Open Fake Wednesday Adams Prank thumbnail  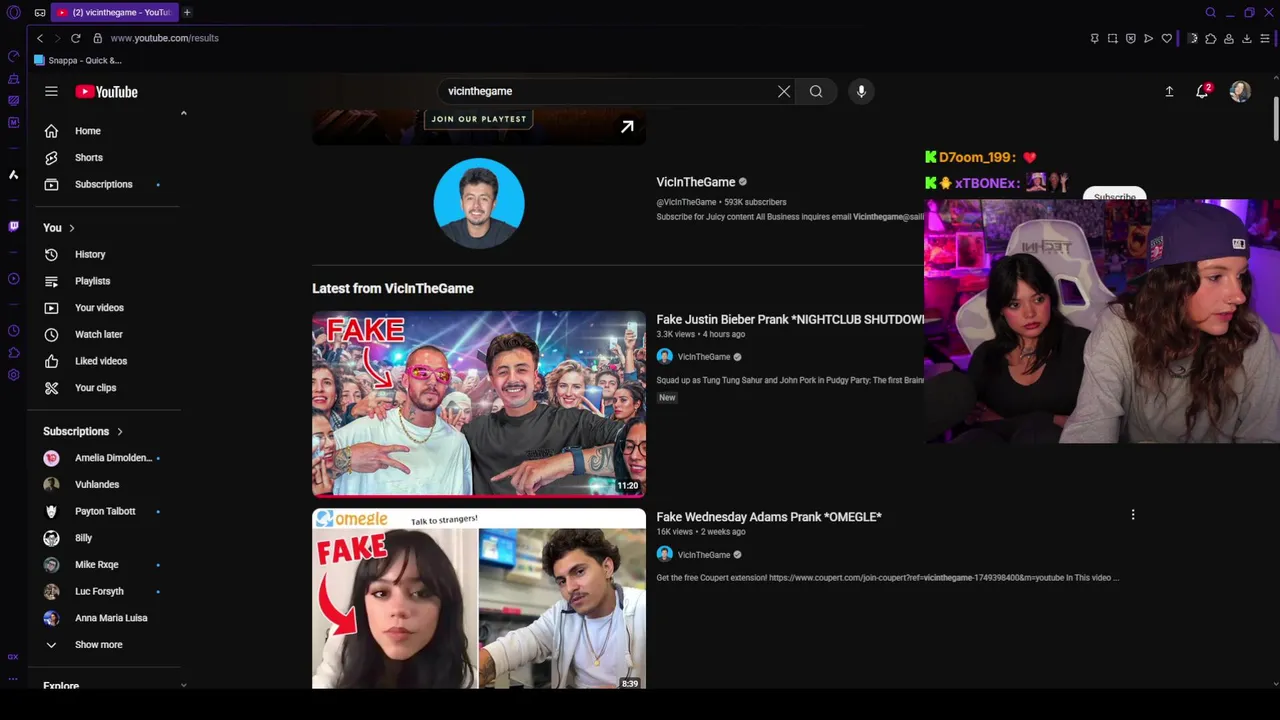point(479,598)
